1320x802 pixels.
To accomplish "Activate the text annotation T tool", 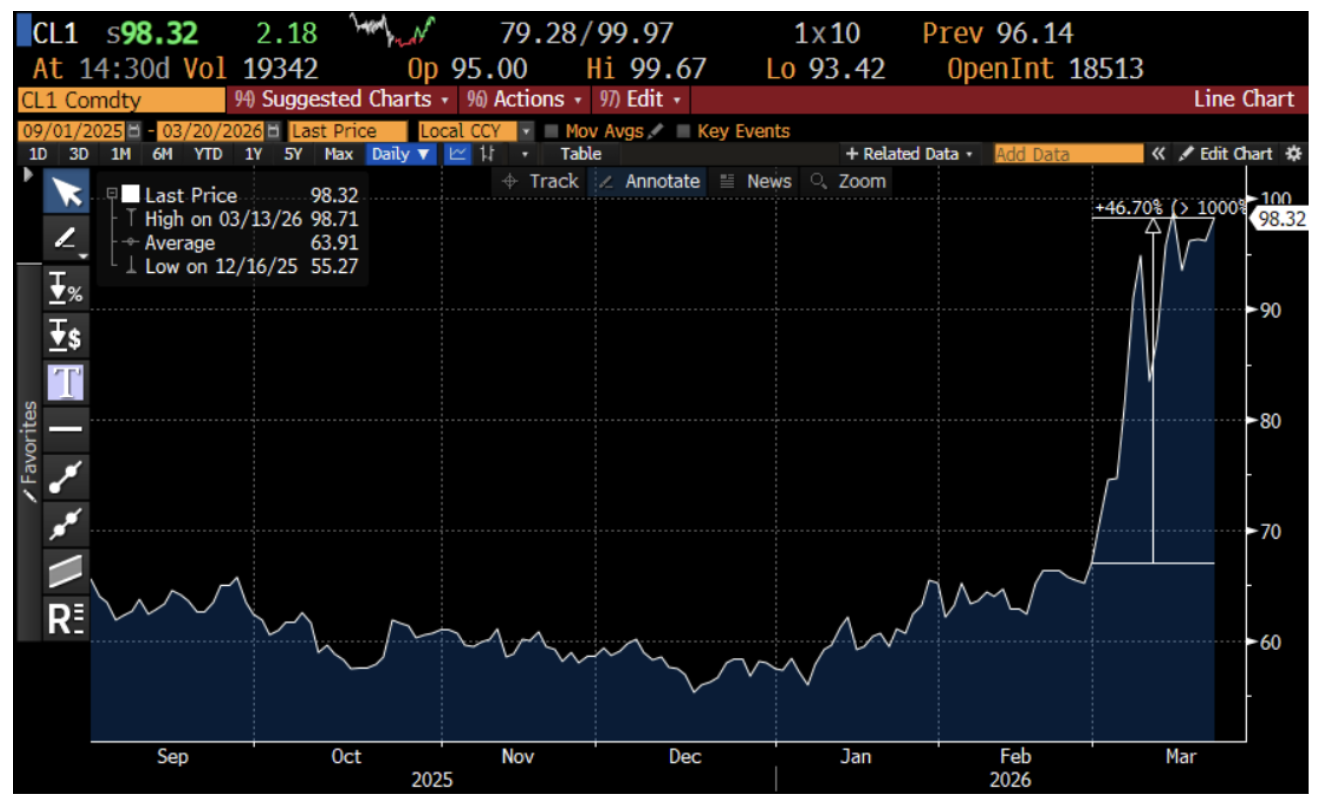I will [66, 383].
